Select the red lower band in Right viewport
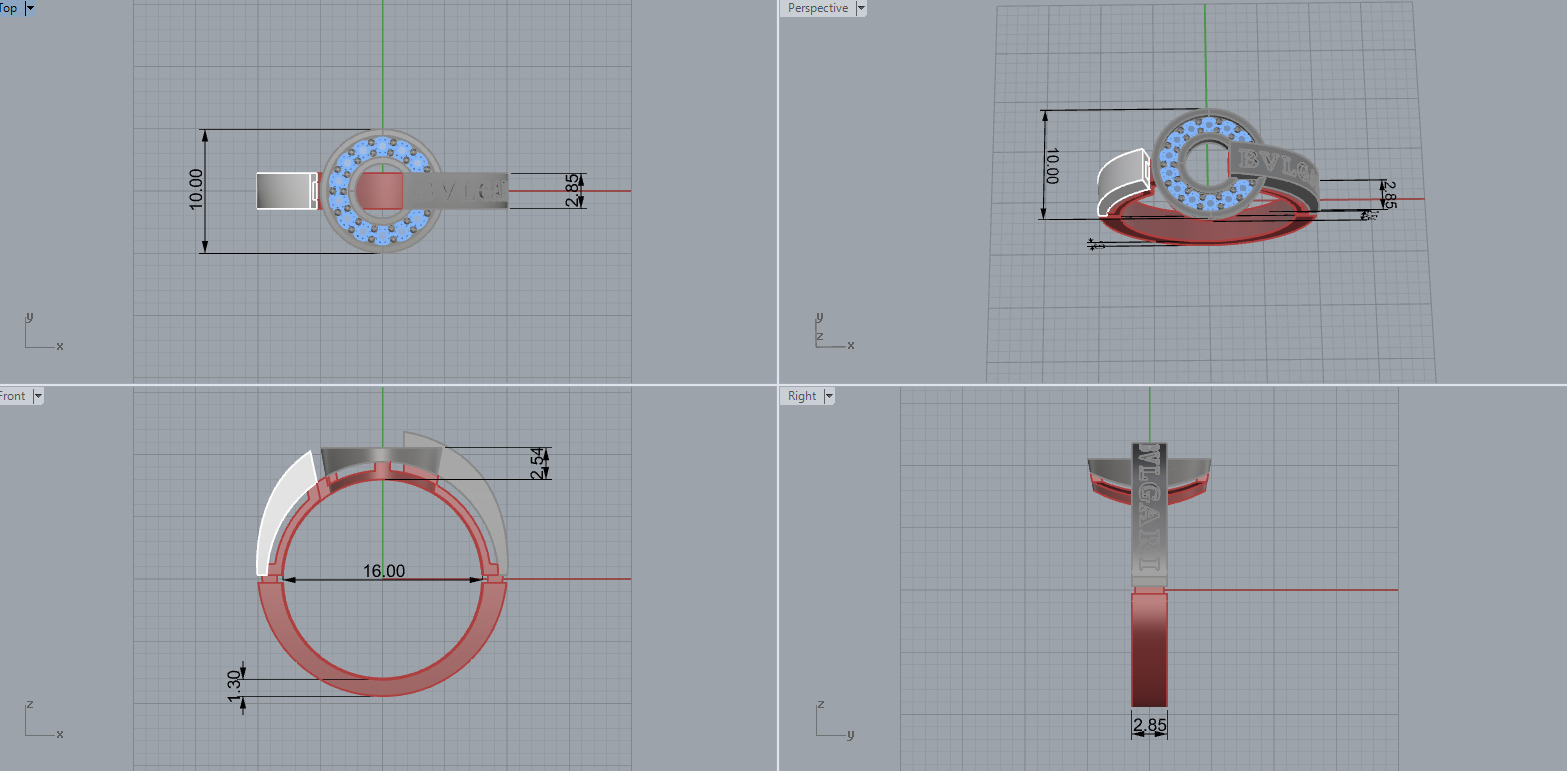Screen dimensions: 1567x771 click(x=1149, y=650)
